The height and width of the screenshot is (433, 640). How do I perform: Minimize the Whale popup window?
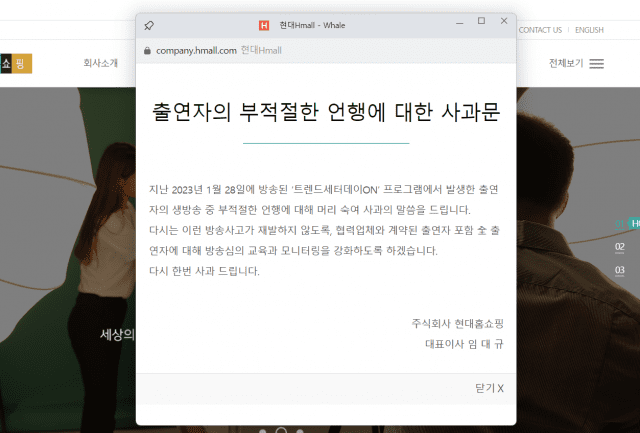(460, 22)
